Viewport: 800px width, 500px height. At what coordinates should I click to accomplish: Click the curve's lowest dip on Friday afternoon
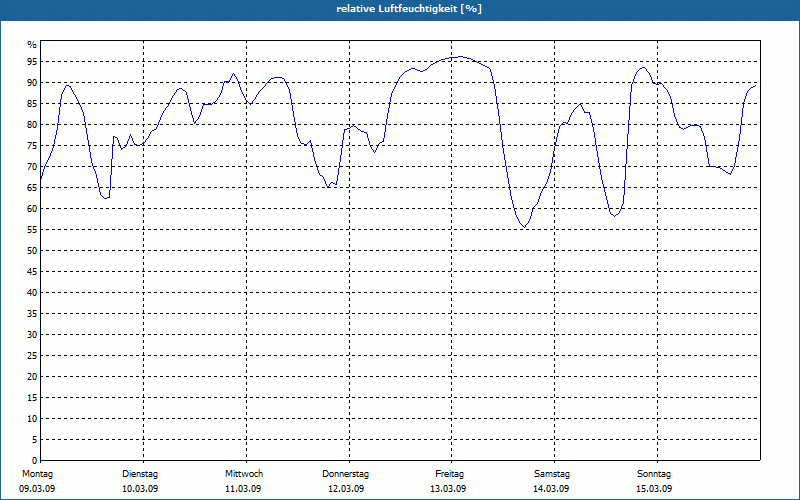(x=524, y=227)
